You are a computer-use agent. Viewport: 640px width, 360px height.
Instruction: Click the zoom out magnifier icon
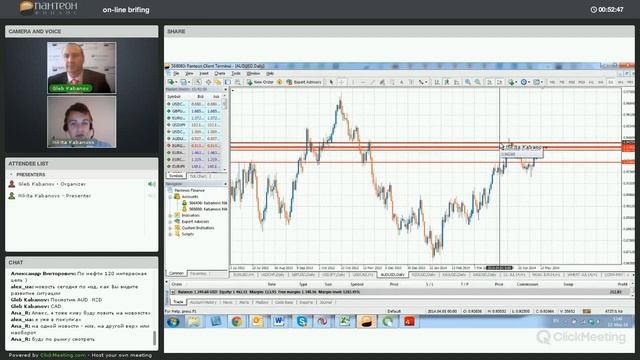[x=478, y=82]
